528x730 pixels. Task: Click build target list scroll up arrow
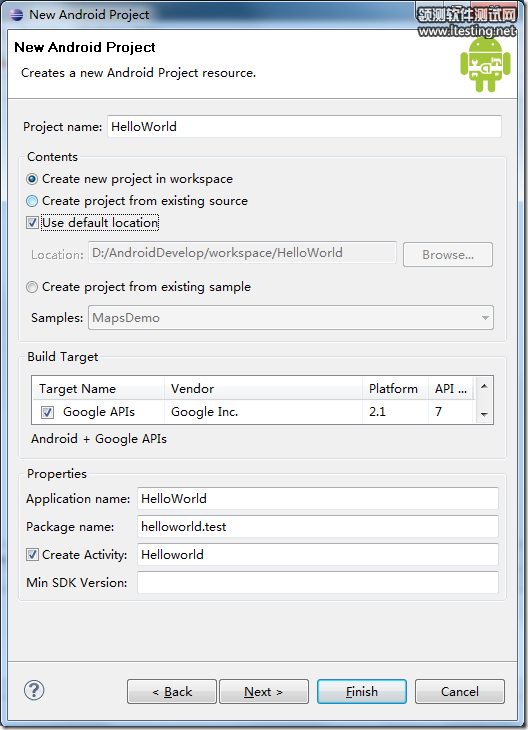coord(484,386)
